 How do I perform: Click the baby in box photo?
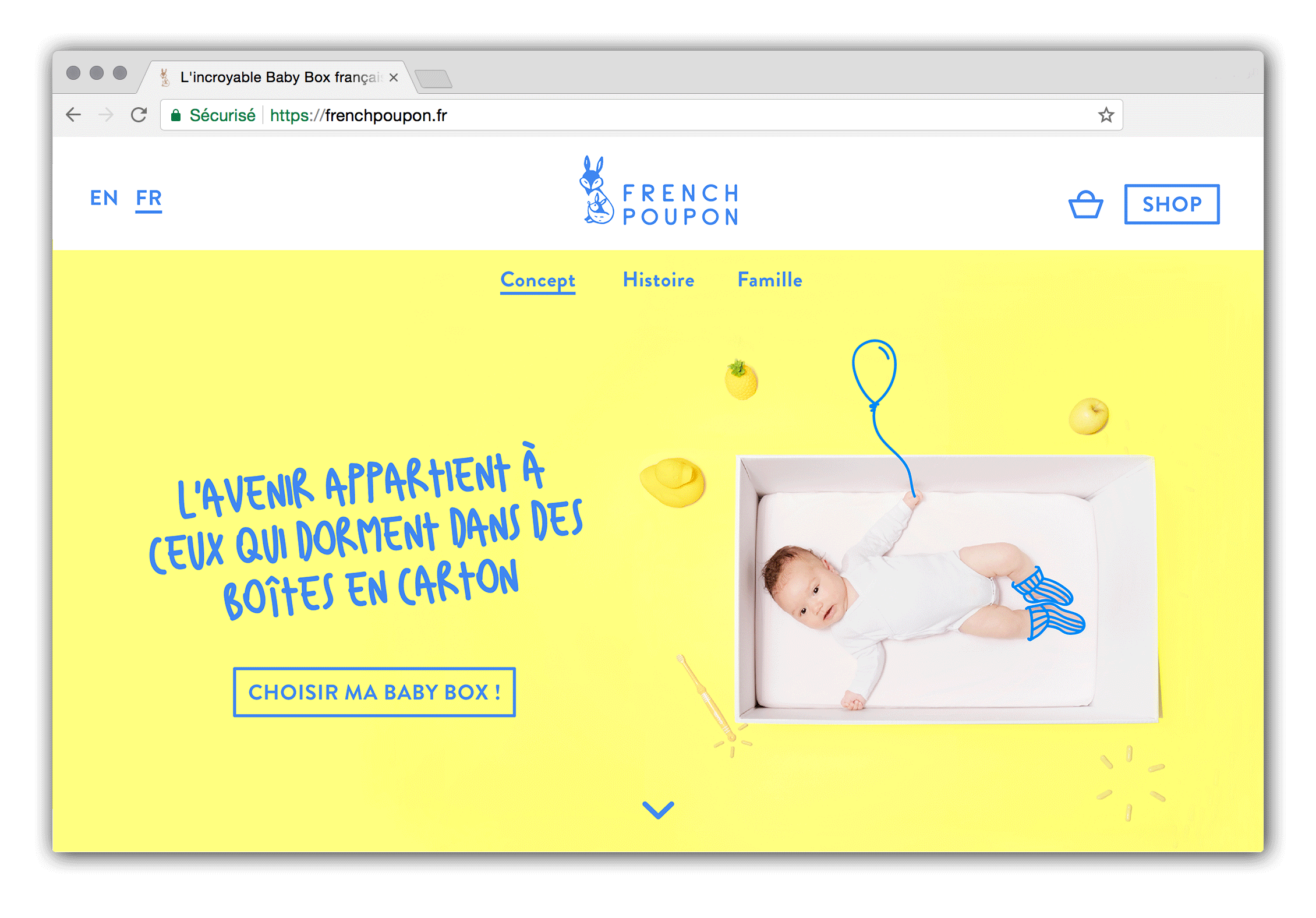coord(948,589)
